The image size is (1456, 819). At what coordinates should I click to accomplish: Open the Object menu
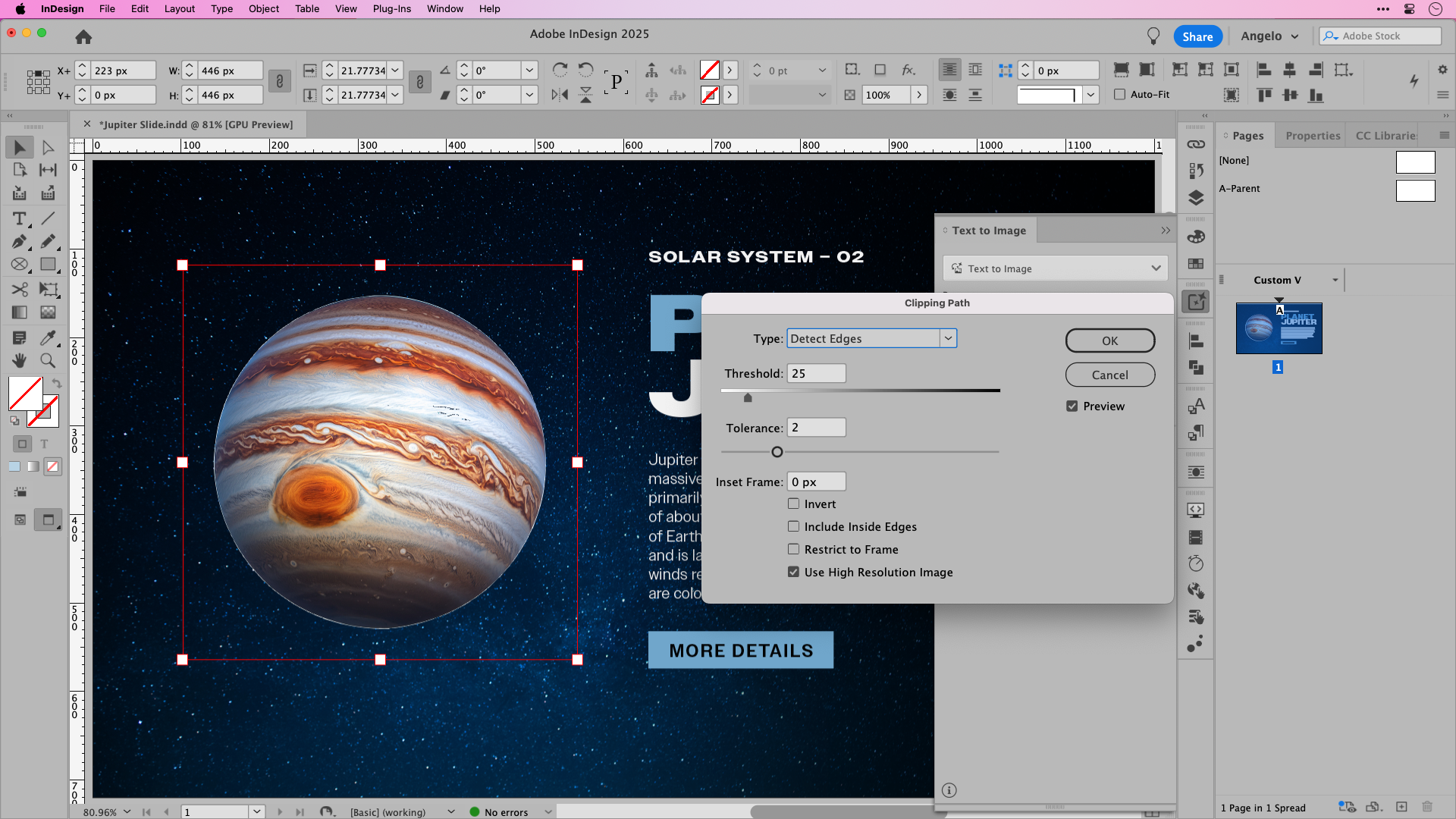click(263, 8)
